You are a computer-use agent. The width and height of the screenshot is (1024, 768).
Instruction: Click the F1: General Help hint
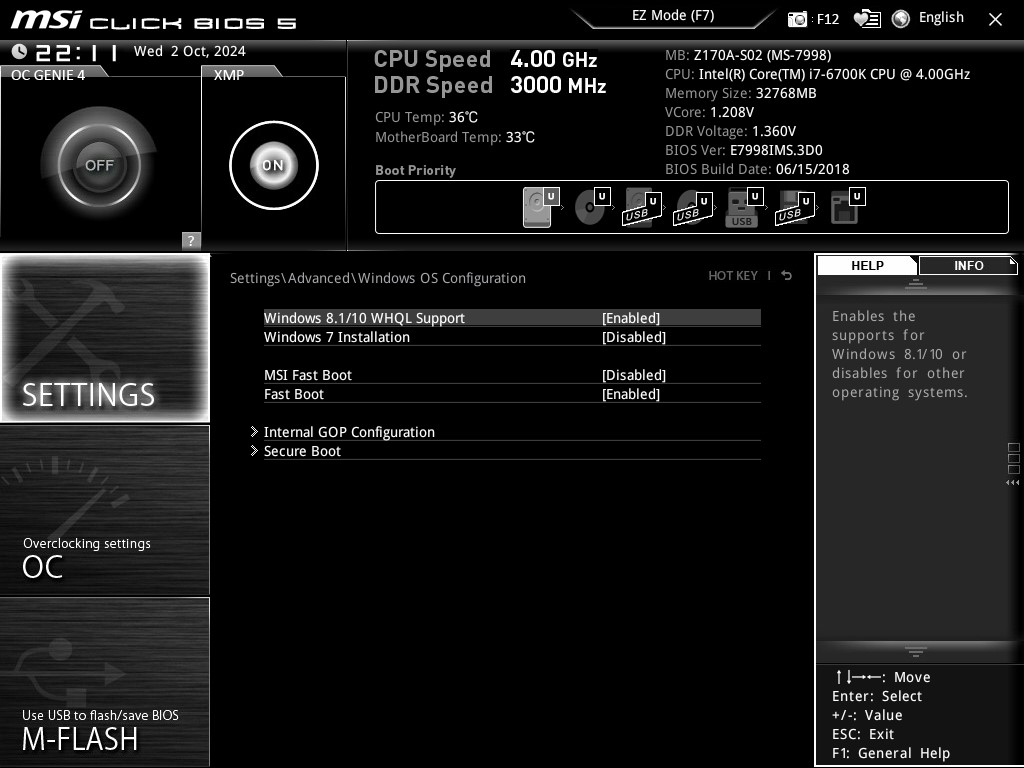(891, 753)
